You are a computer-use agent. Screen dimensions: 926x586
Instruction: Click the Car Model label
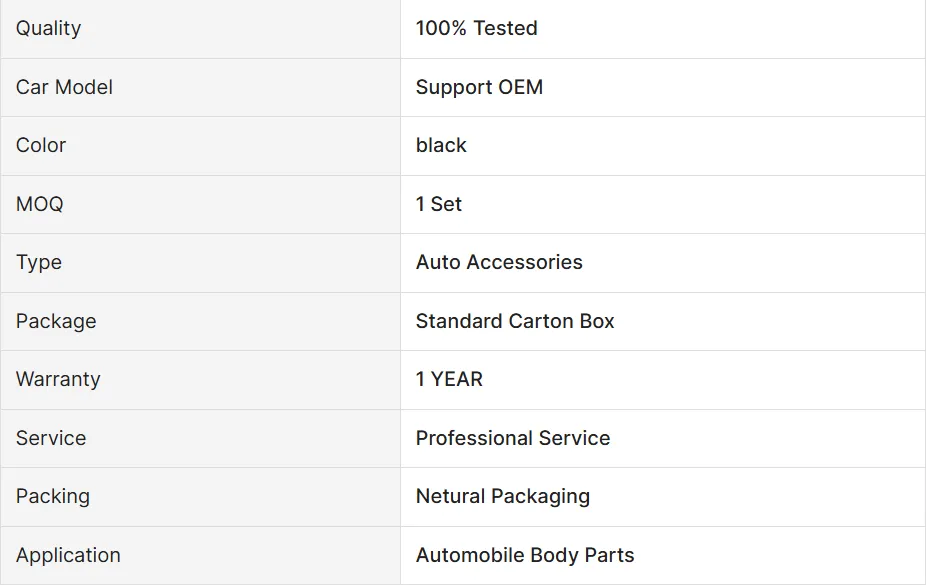[64, 87]
